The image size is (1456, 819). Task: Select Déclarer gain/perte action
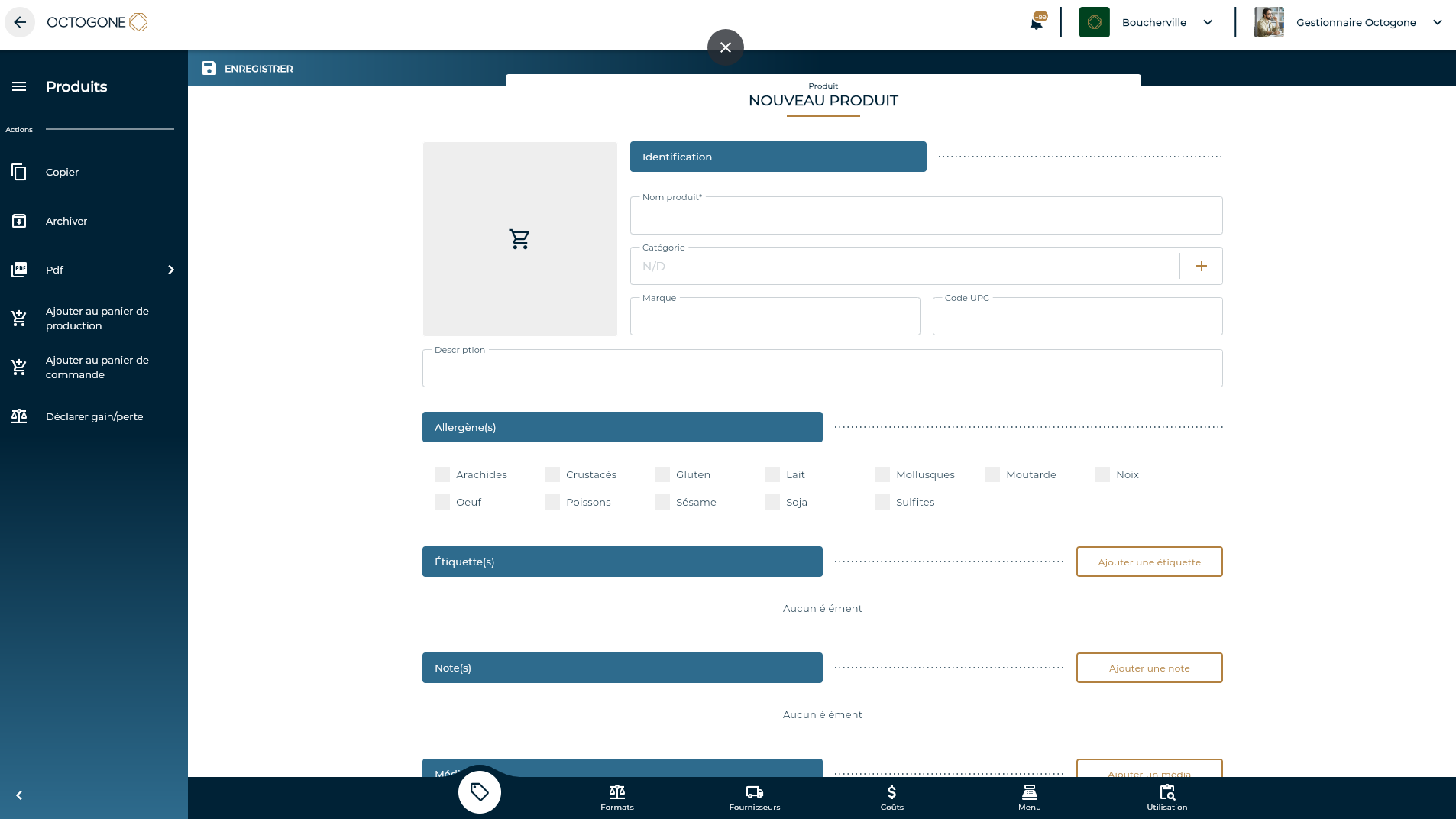pos(94,416)
